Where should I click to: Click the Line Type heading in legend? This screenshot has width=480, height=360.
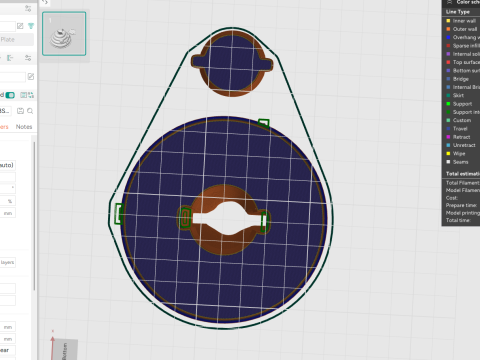(458, 12)
